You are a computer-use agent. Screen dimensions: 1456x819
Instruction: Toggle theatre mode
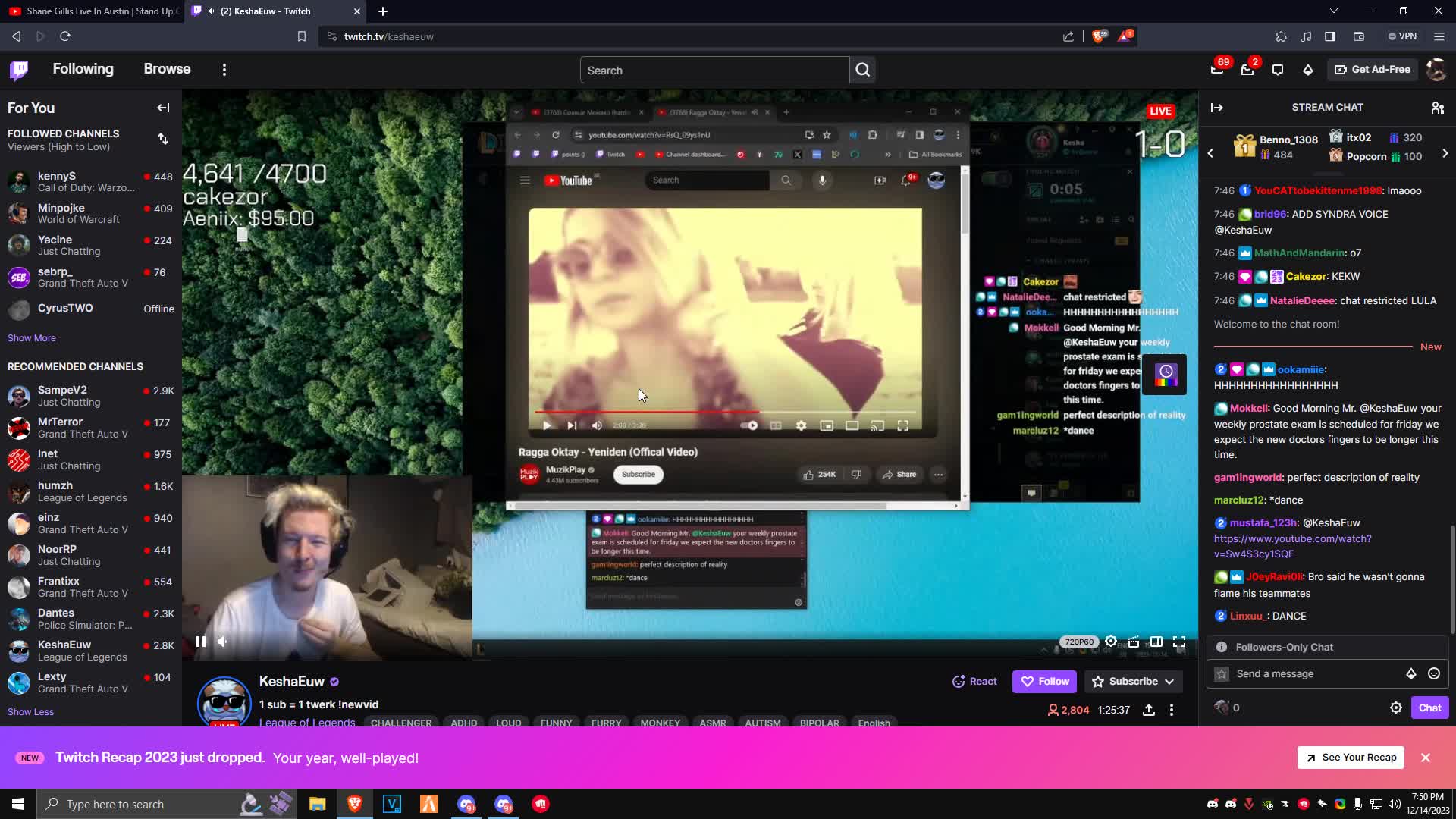pos(1156,642)
